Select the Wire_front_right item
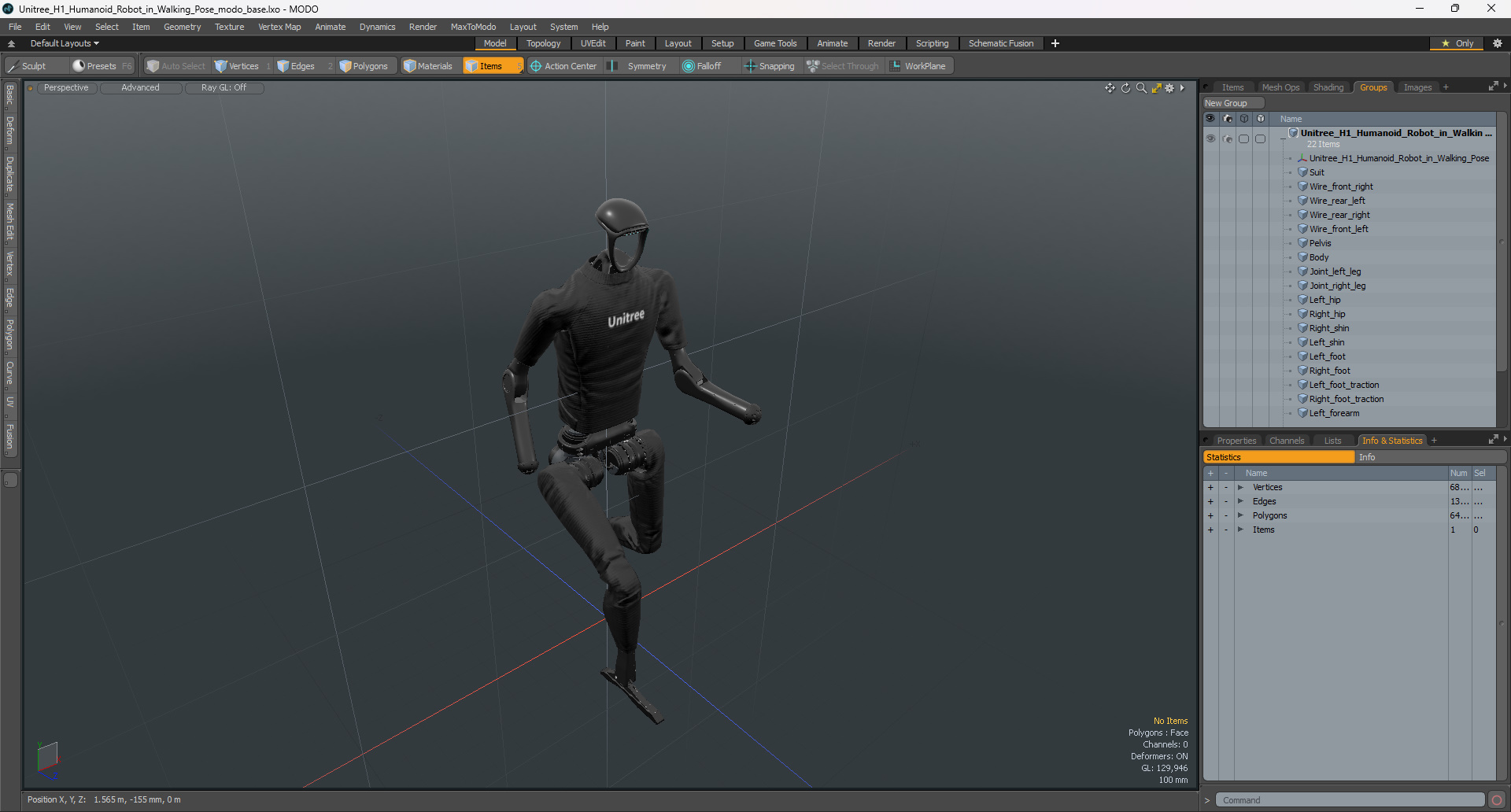The width and height of the screenshot is (1511, 812). click(x=1341, y=186)
